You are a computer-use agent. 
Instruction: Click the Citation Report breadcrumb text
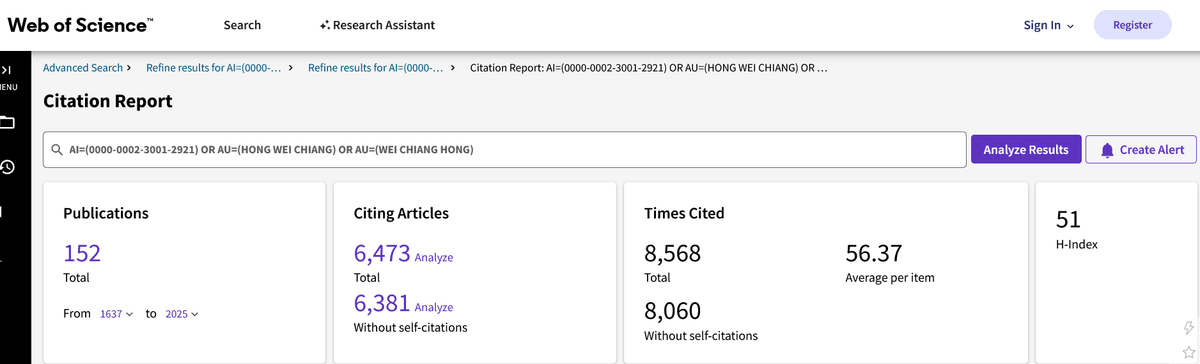648,68
